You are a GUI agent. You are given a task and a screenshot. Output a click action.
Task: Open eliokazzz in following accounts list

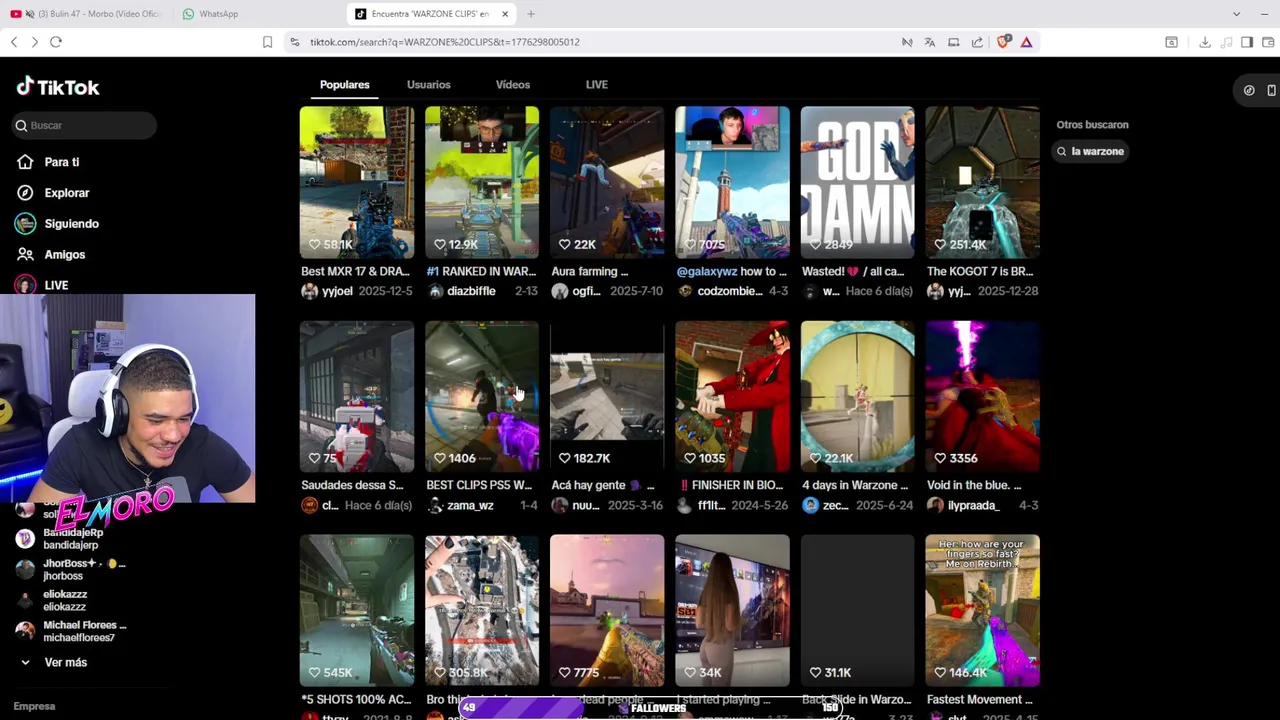(x=52, y=600)
